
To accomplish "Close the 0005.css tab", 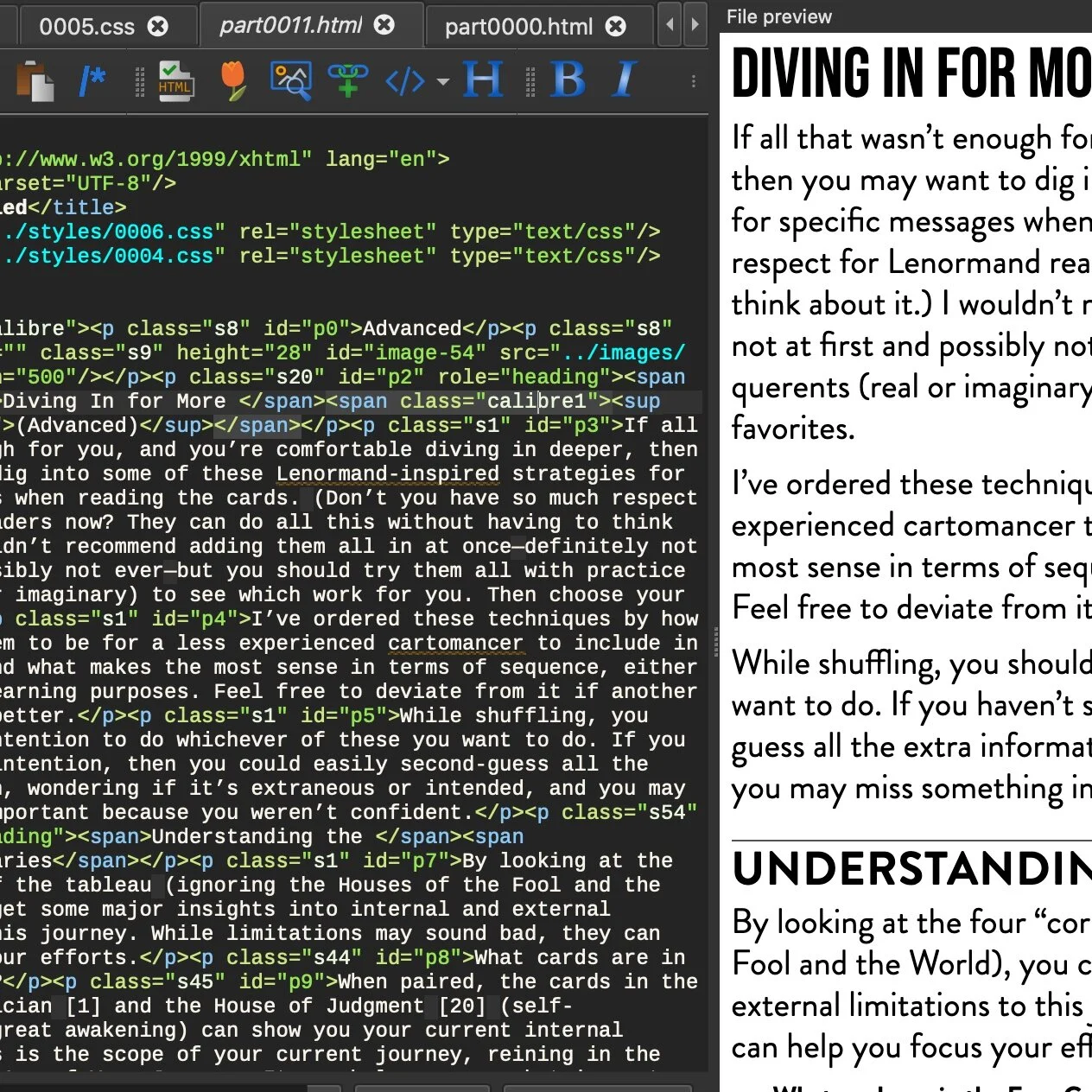I will (158, 27).
